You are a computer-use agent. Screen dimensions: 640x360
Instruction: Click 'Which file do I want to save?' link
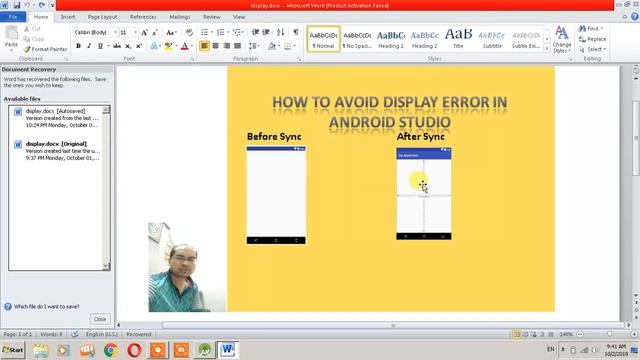tap(47, 306)
